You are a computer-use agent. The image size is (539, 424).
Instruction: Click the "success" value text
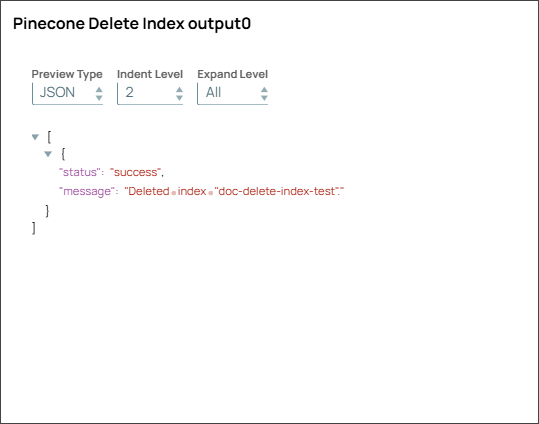tap(135, 172)
